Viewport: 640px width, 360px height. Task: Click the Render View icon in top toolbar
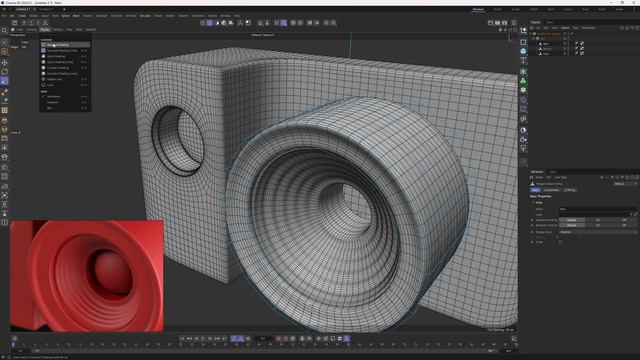pyautogui.click(x=490, y=23)
